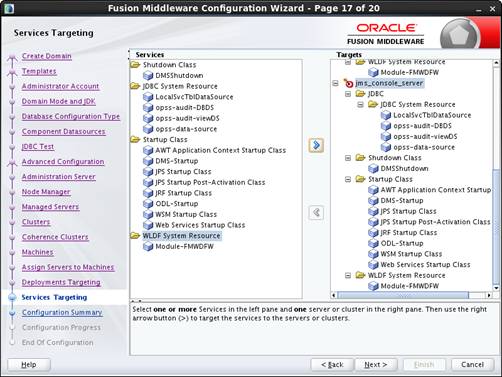Open the Node Manager step
Viewport: 502px width, 377px height.
pyautogui.click(x=46, y=192)
